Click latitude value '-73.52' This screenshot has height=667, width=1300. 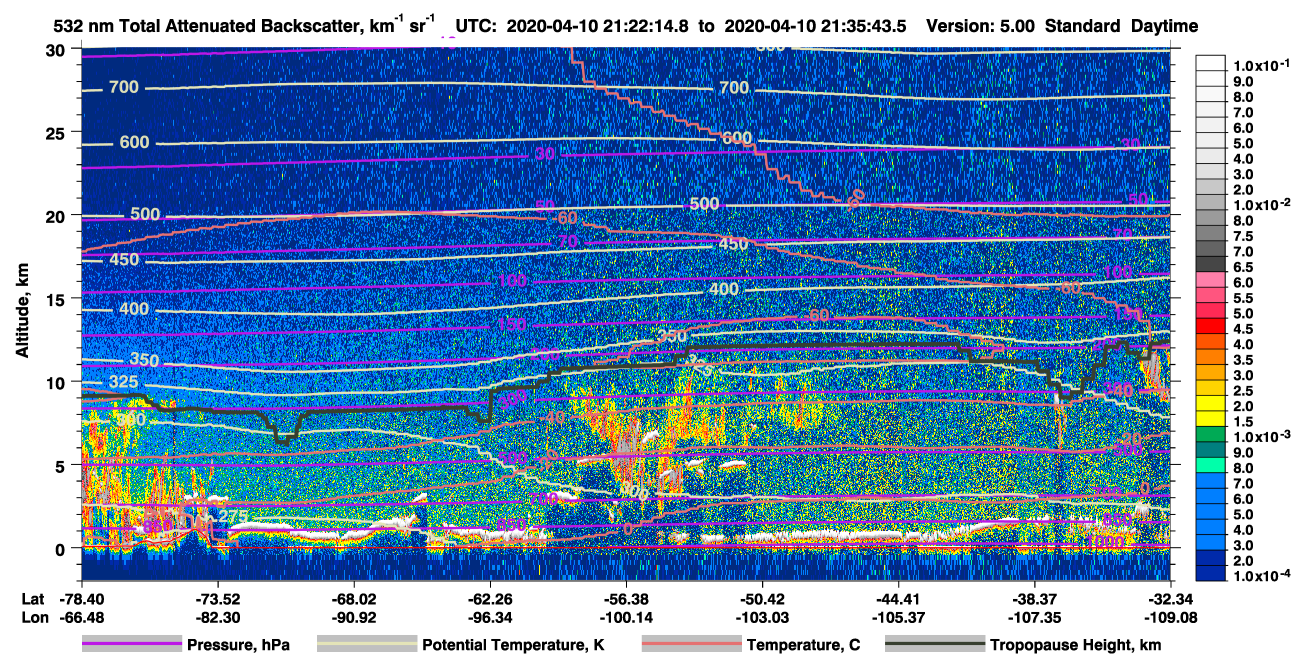point(216,598)
